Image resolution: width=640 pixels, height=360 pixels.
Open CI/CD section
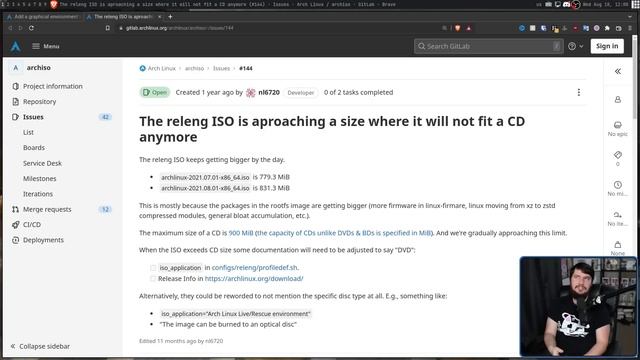click(x=32, y=224)
